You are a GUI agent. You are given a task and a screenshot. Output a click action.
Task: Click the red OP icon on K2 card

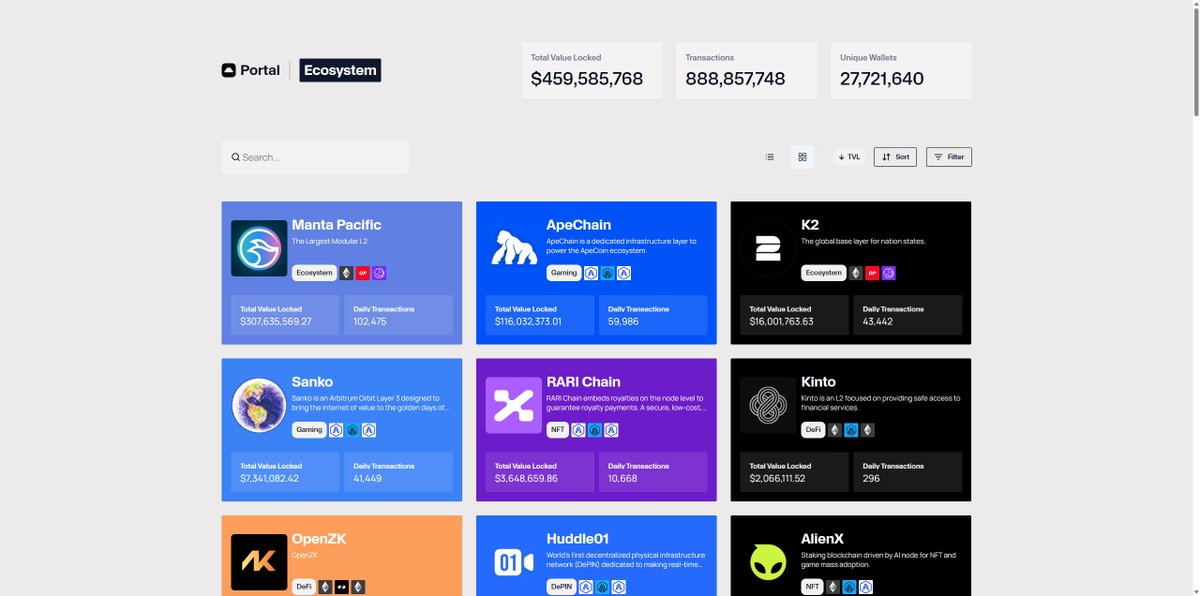point(873,273)
